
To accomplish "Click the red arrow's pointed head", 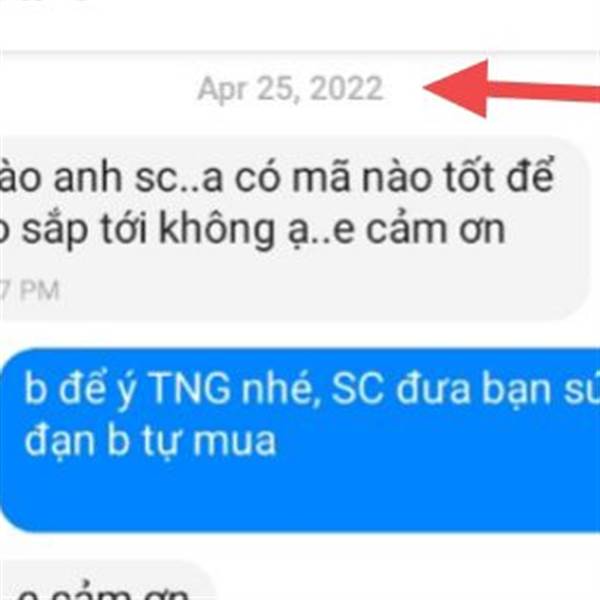I will (x=457, y=88).
